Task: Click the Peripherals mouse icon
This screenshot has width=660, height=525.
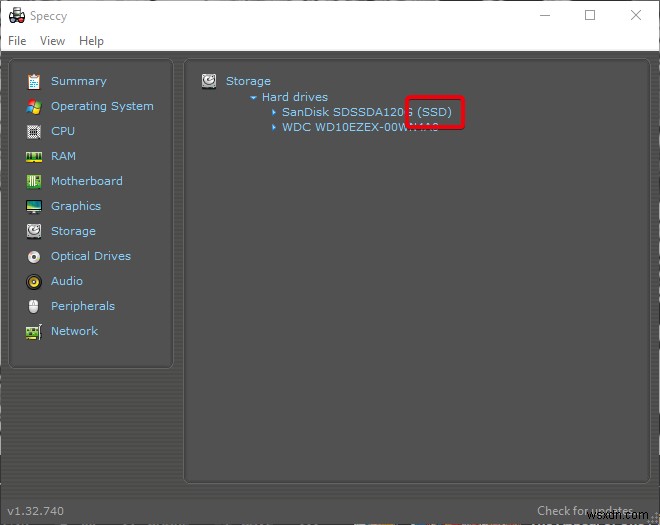Action: 34,306
